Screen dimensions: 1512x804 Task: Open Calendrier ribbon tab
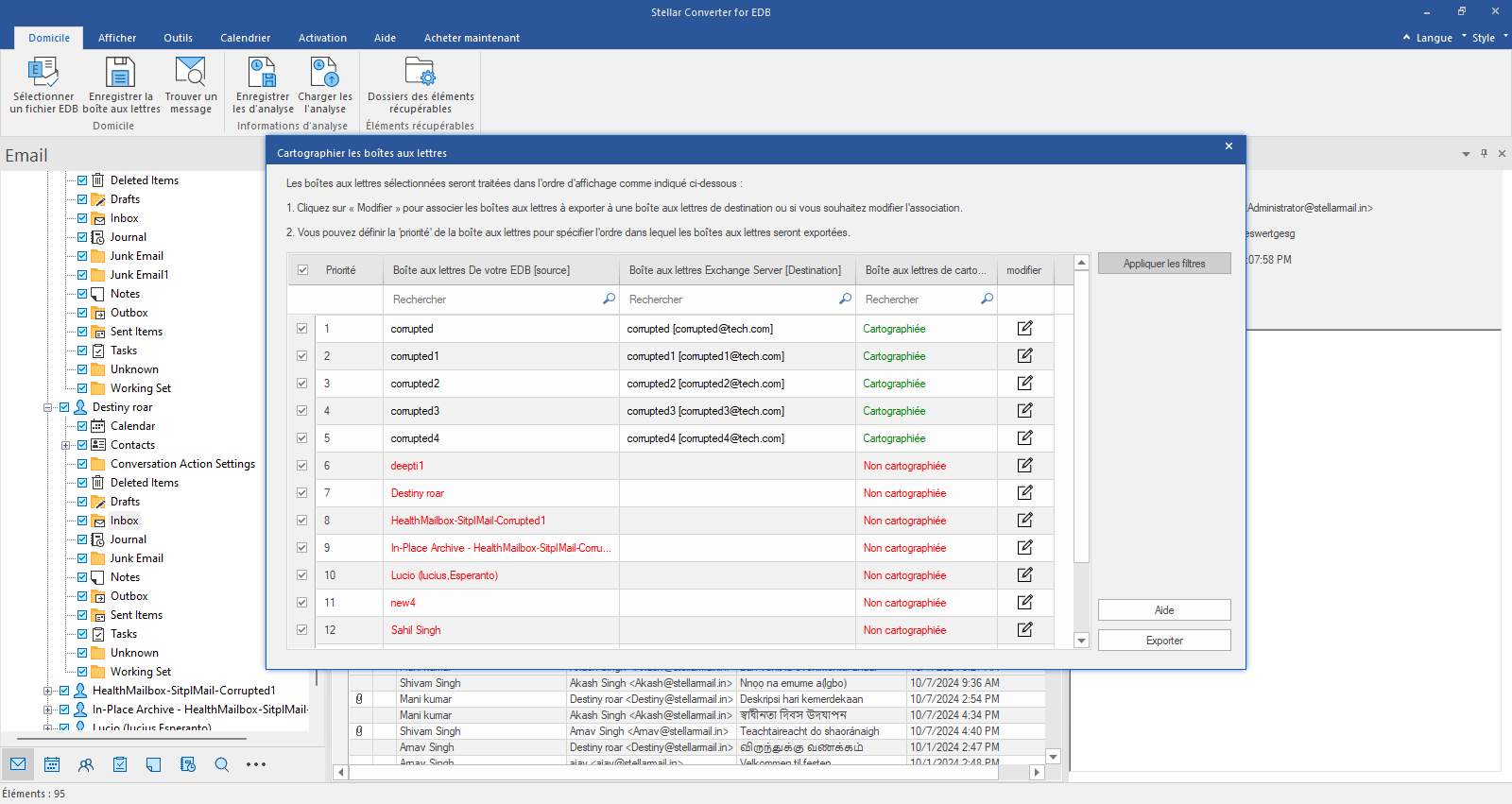(246, 38)
